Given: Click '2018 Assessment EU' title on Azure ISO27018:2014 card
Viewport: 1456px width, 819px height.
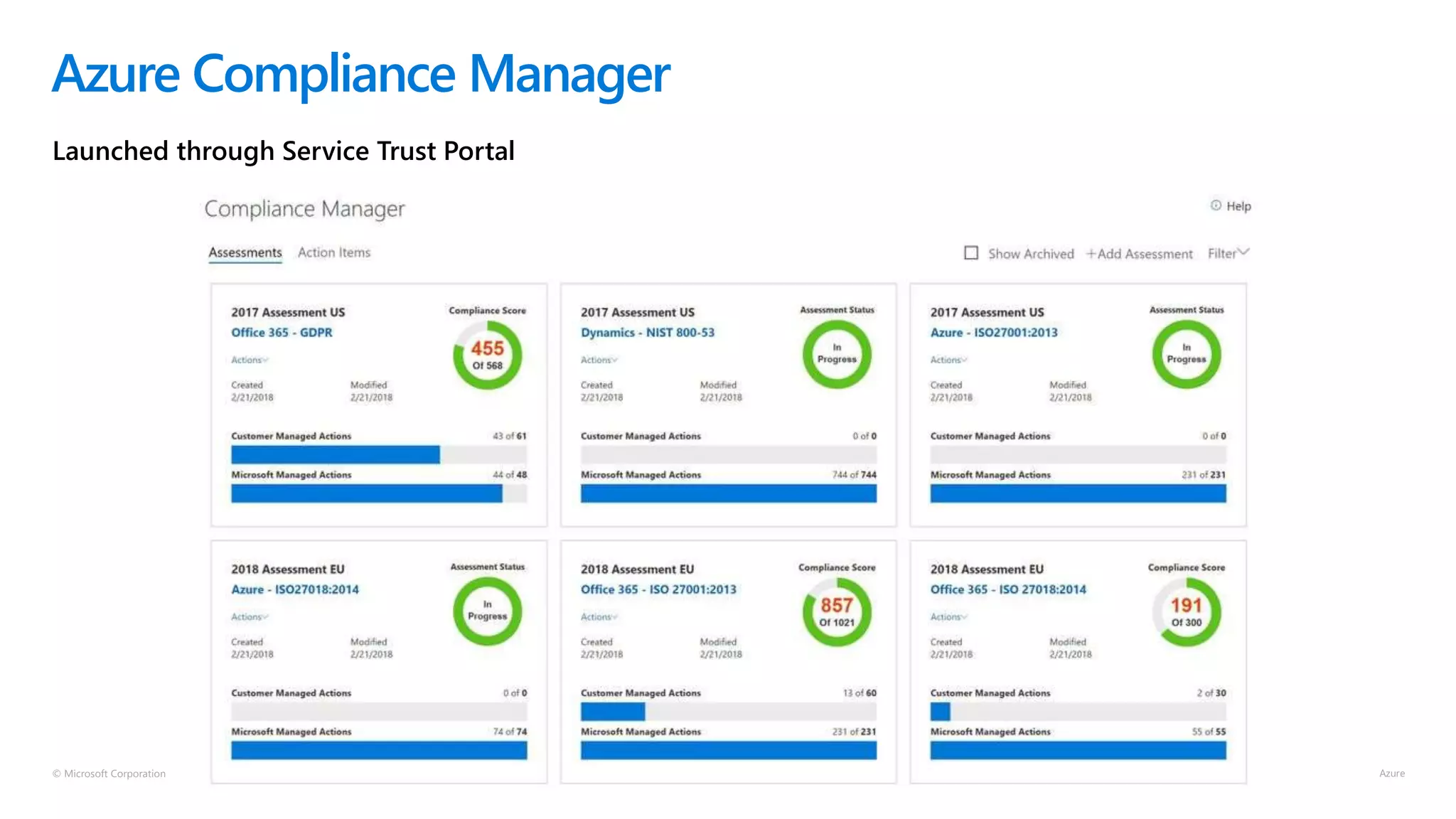Looking at the screenshot, I should pos(287,569).
